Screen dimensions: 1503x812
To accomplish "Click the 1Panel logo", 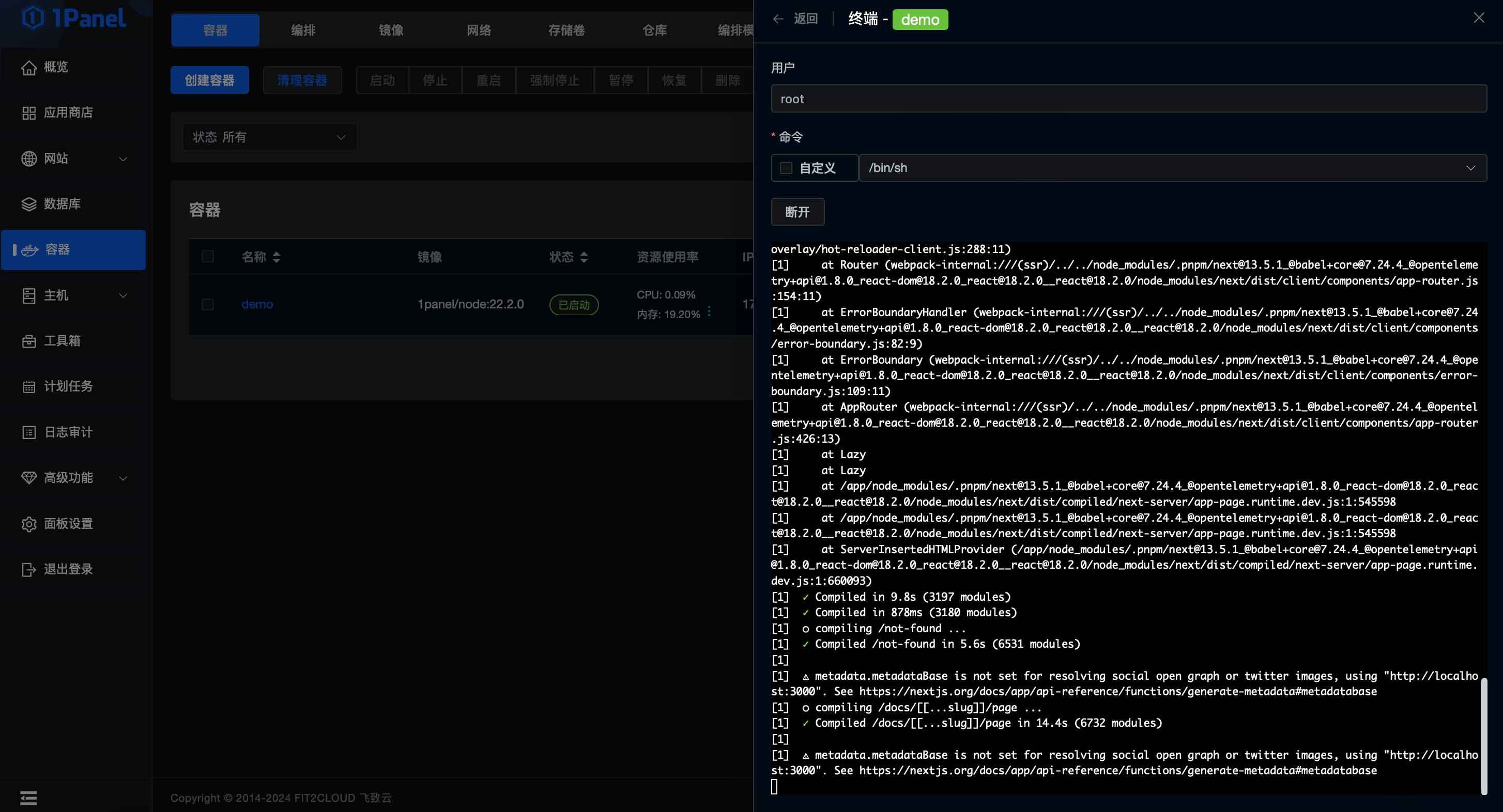I will [74, 18].
